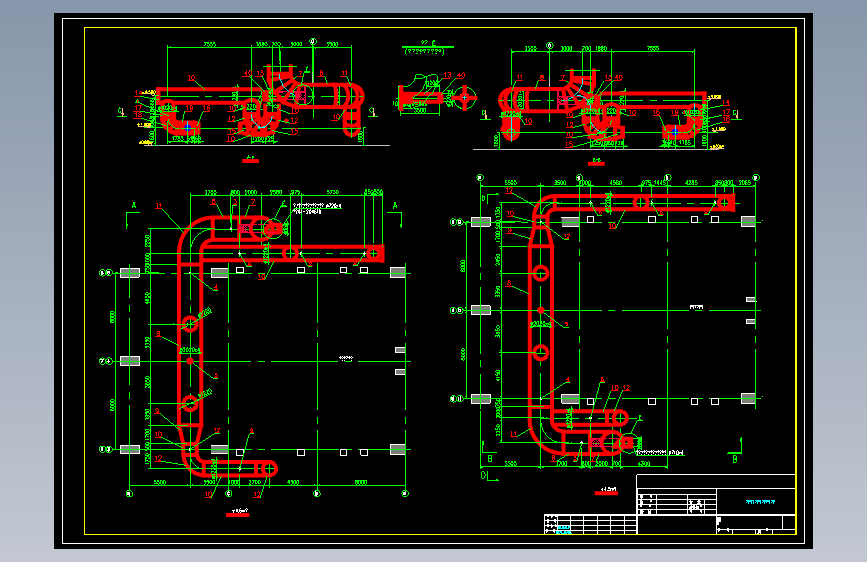Click the white centerline label inside lower-left plan

pyautogui.click(x=346, y=358)
